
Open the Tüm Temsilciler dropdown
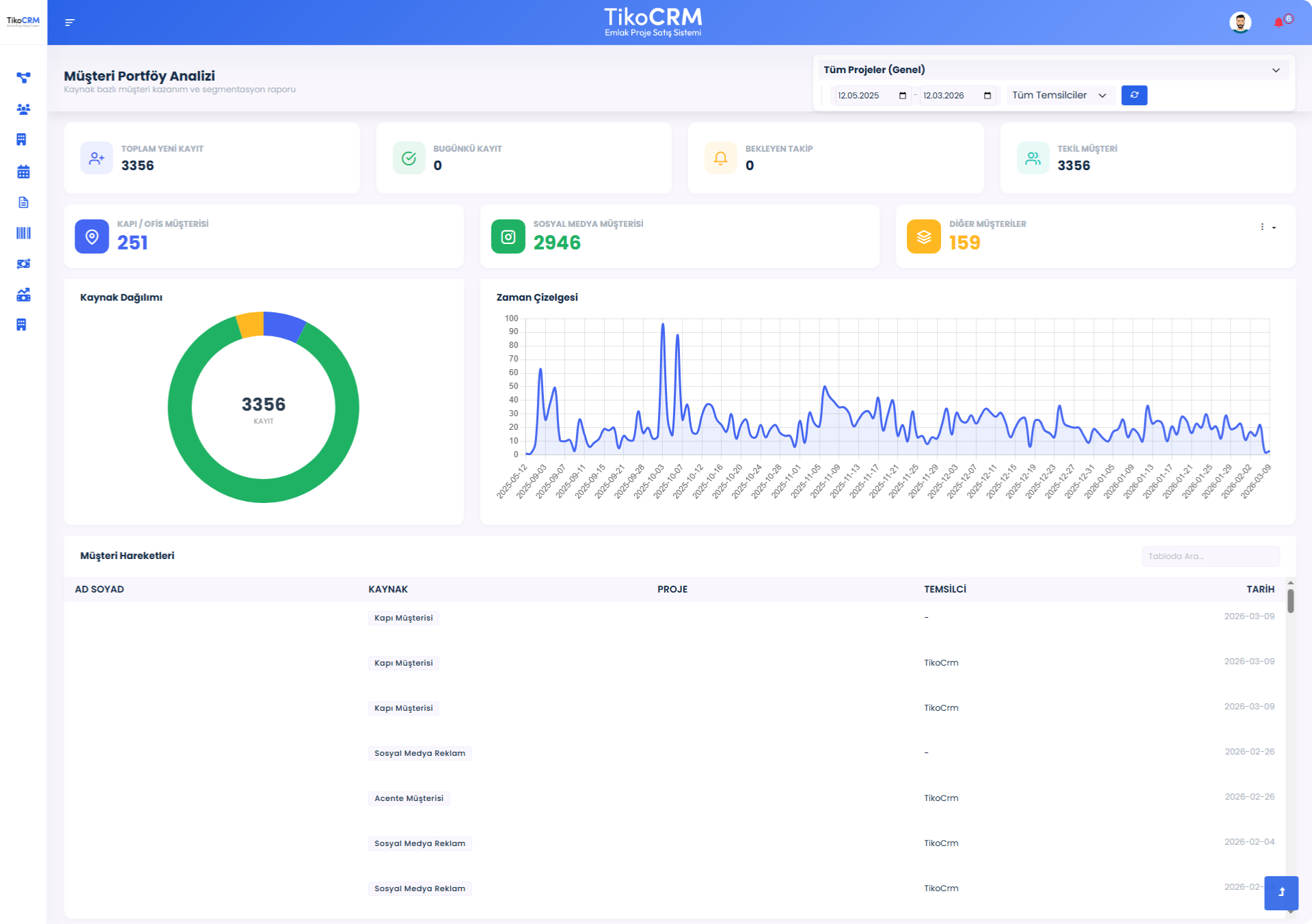click(1059, 96)
